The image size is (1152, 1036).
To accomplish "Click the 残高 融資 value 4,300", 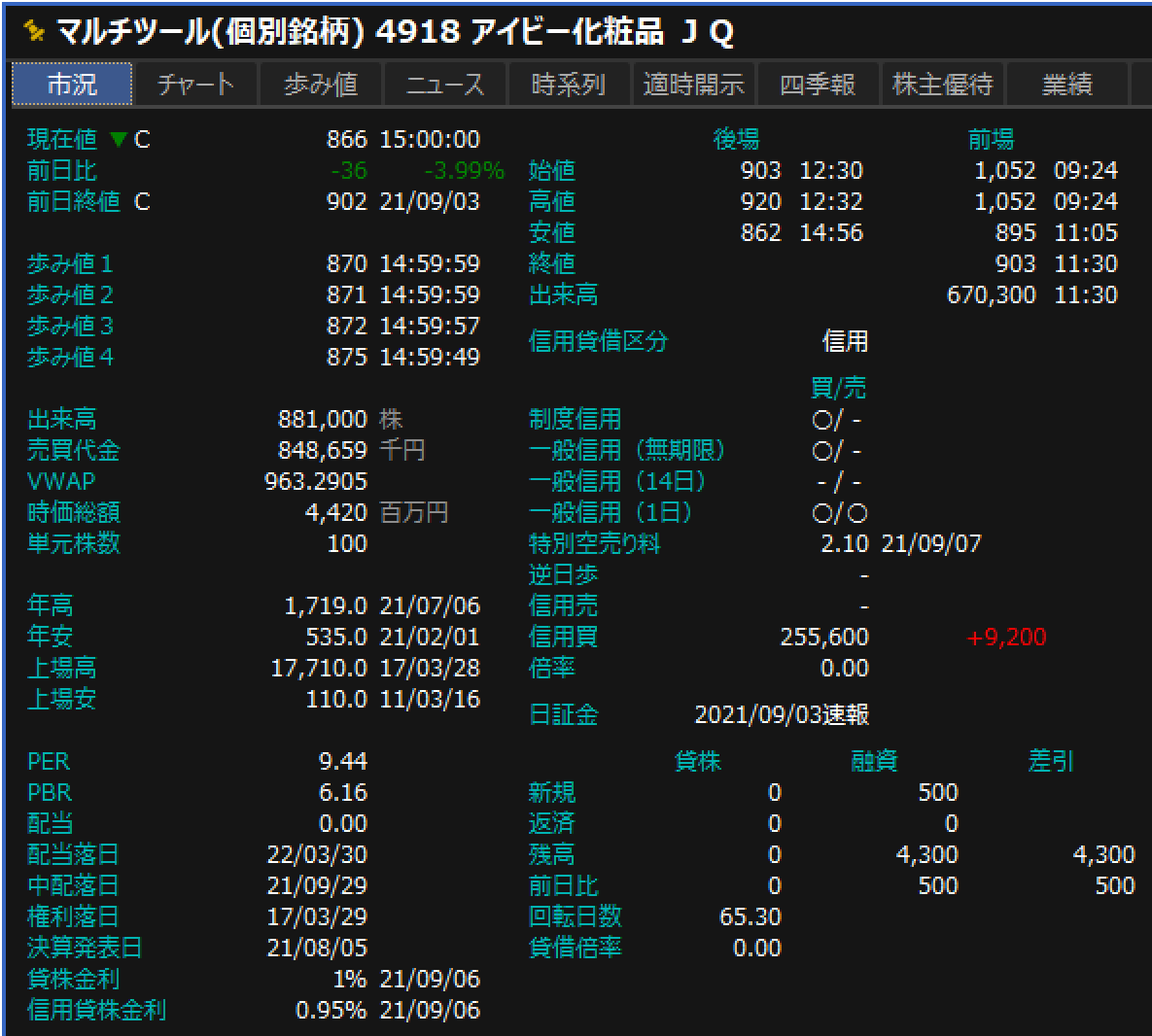I will 927,854.
